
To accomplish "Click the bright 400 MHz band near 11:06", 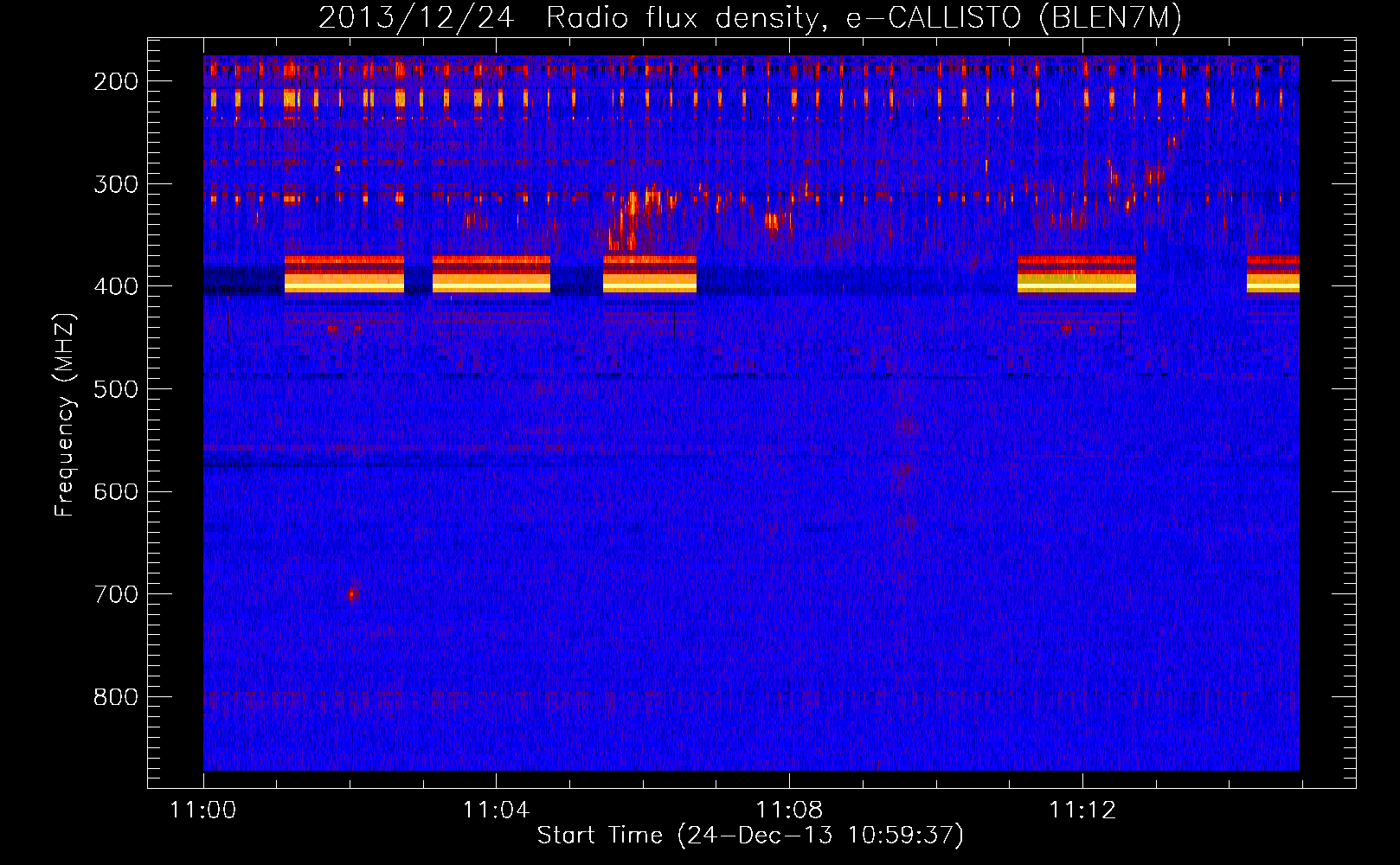I will pyautogui.click(x=650, y=274).
